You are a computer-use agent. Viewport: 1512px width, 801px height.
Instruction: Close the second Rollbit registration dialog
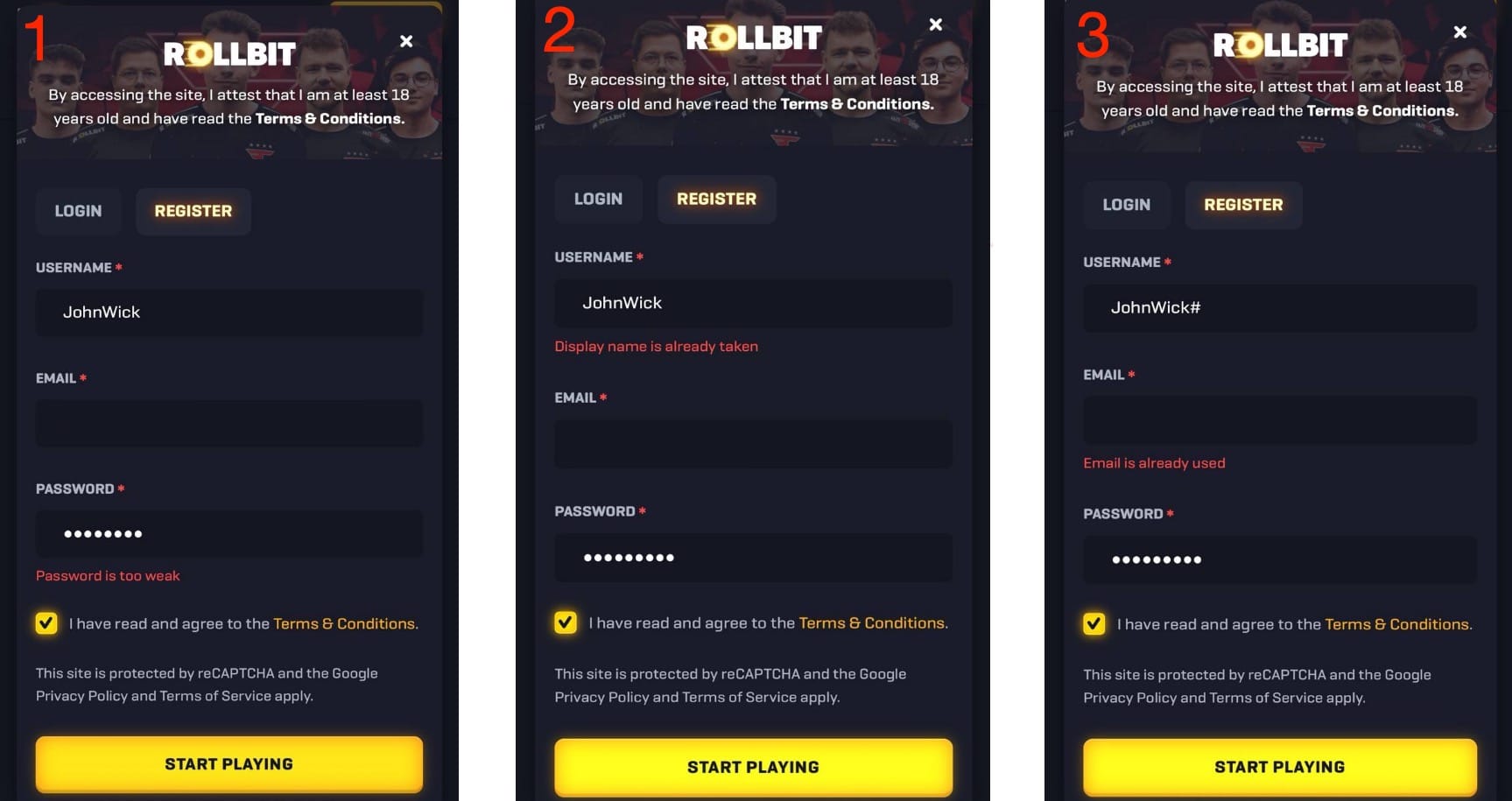click(936, 25)
